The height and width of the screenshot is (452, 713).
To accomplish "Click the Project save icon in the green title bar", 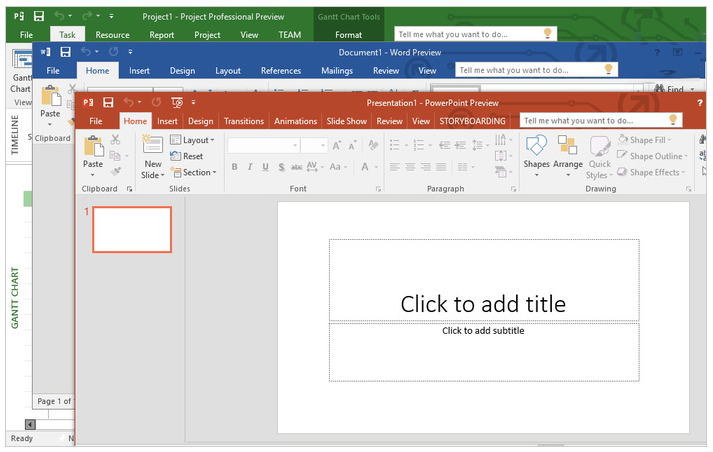I will pyautogui.click(x=38, y=17).
